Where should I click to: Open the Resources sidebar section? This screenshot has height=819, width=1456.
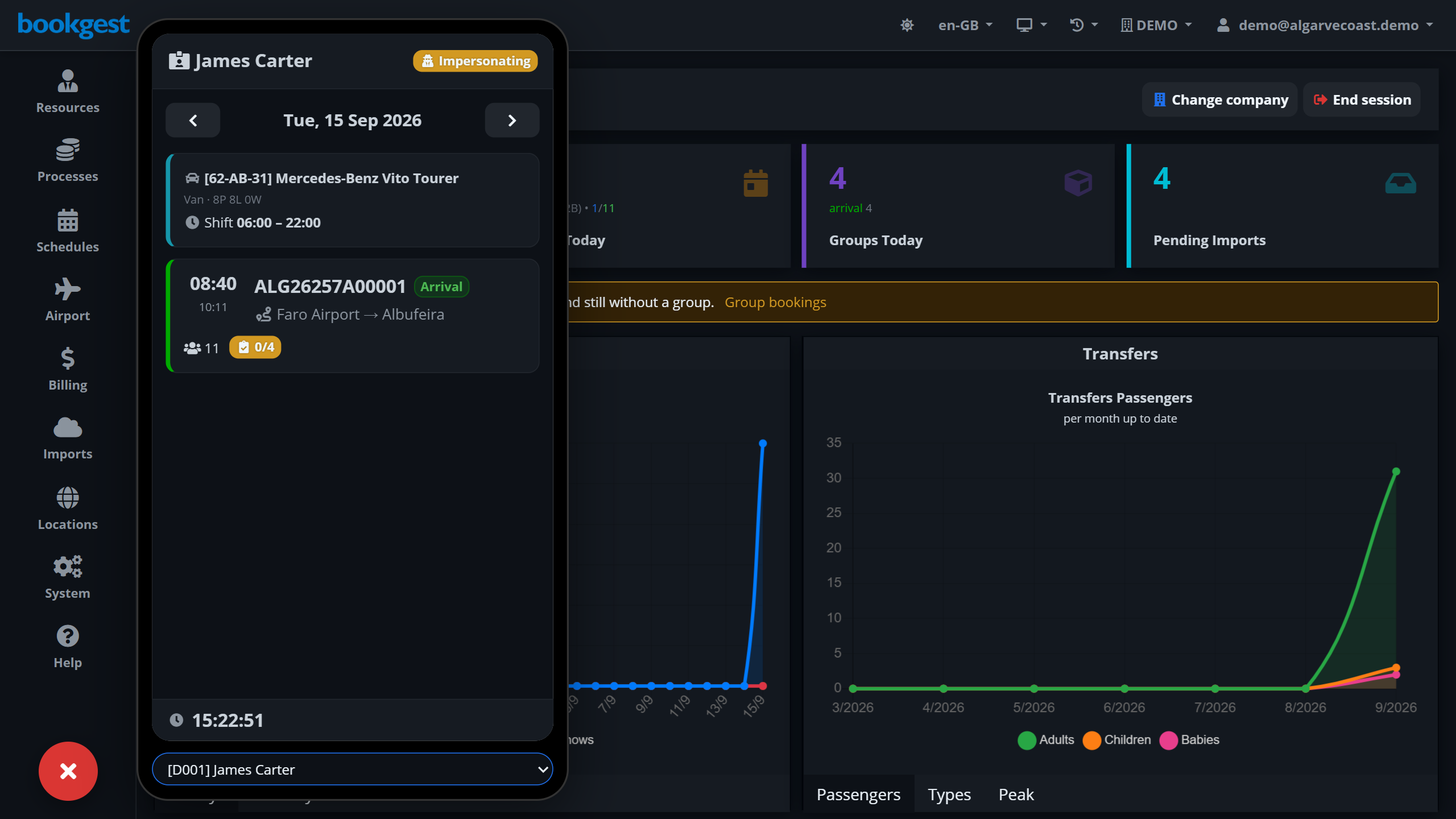point(68,92)
